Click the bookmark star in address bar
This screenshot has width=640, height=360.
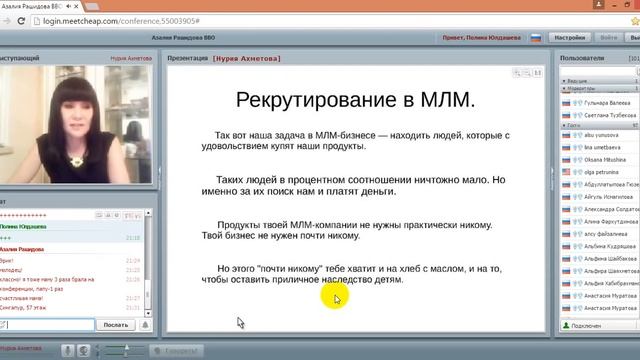tap(635, 21)
